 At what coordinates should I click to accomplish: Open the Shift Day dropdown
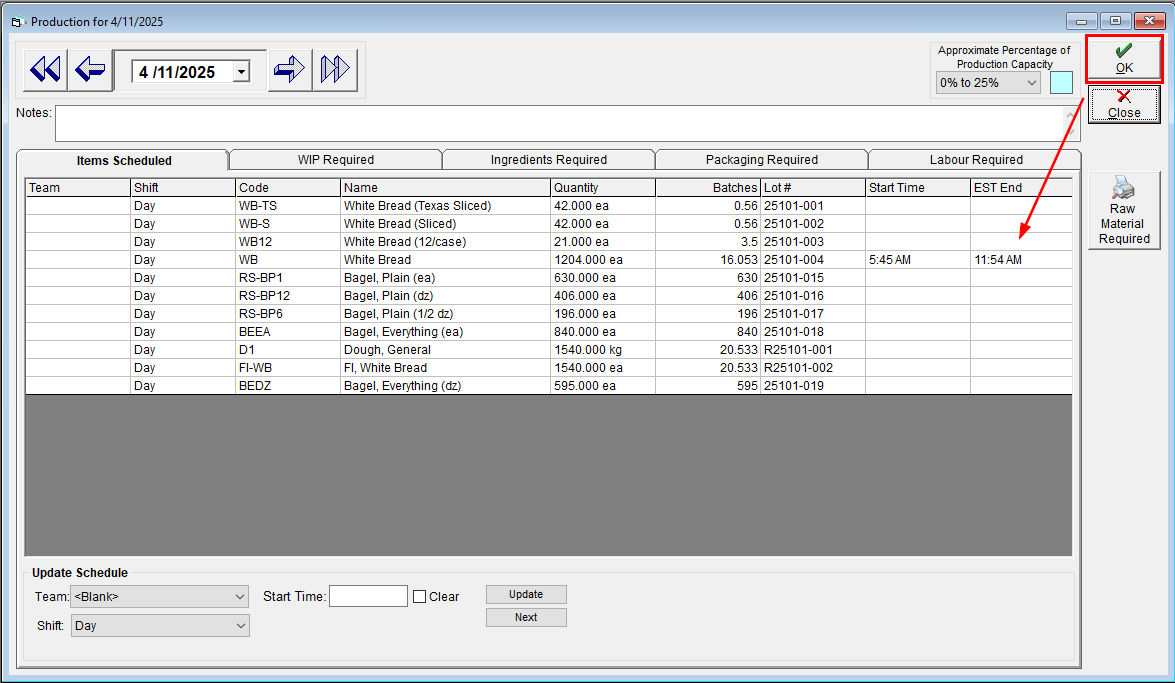(160, 625)
